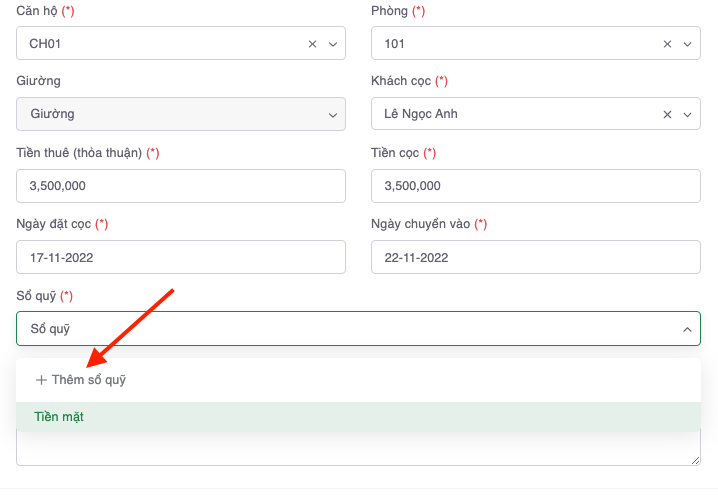Open the Ngày chuyển vào date field
This screenshot has width=718, height=500.
click(535, 257)
